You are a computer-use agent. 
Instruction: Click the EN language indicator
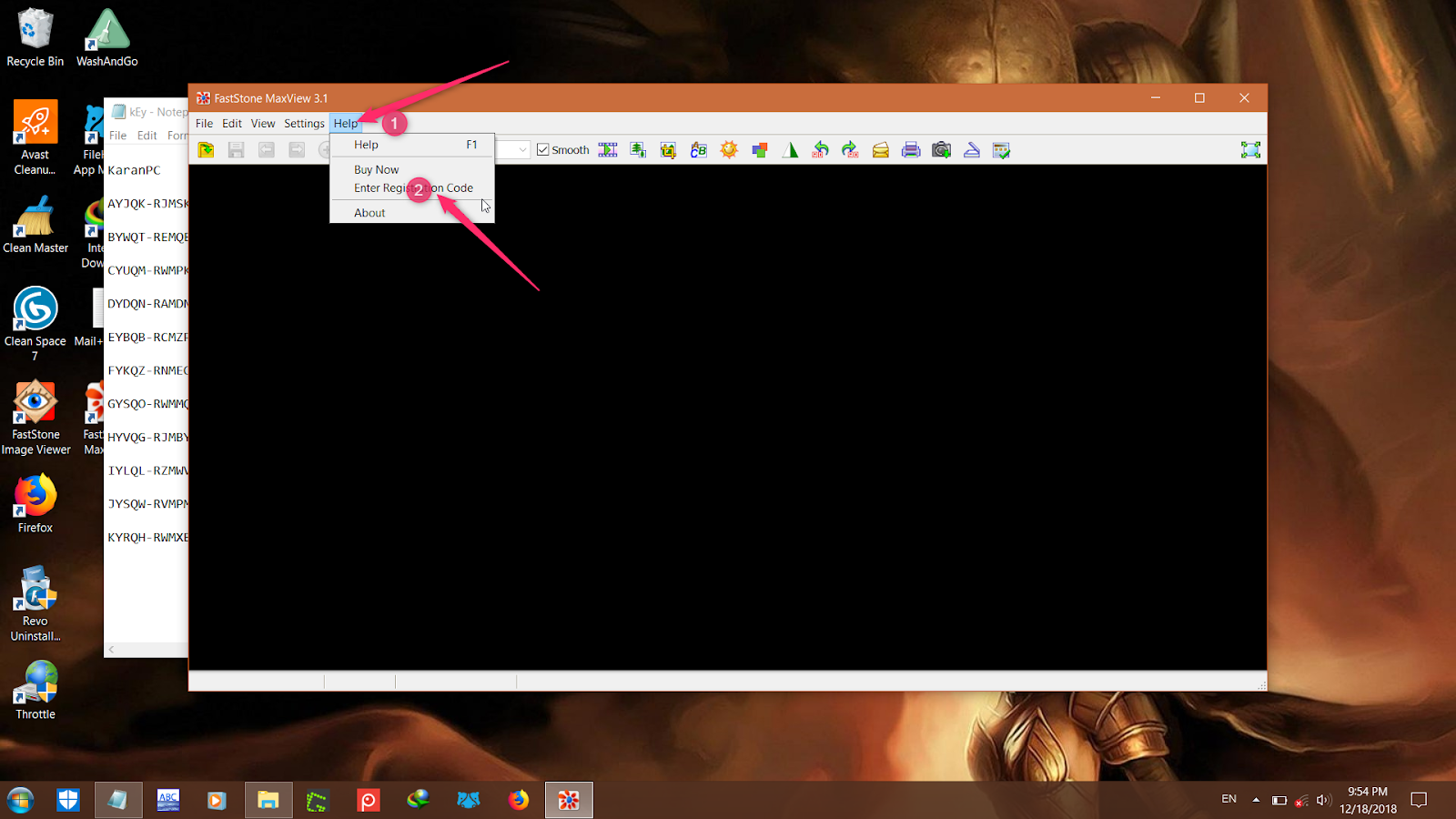point(1228,799)
